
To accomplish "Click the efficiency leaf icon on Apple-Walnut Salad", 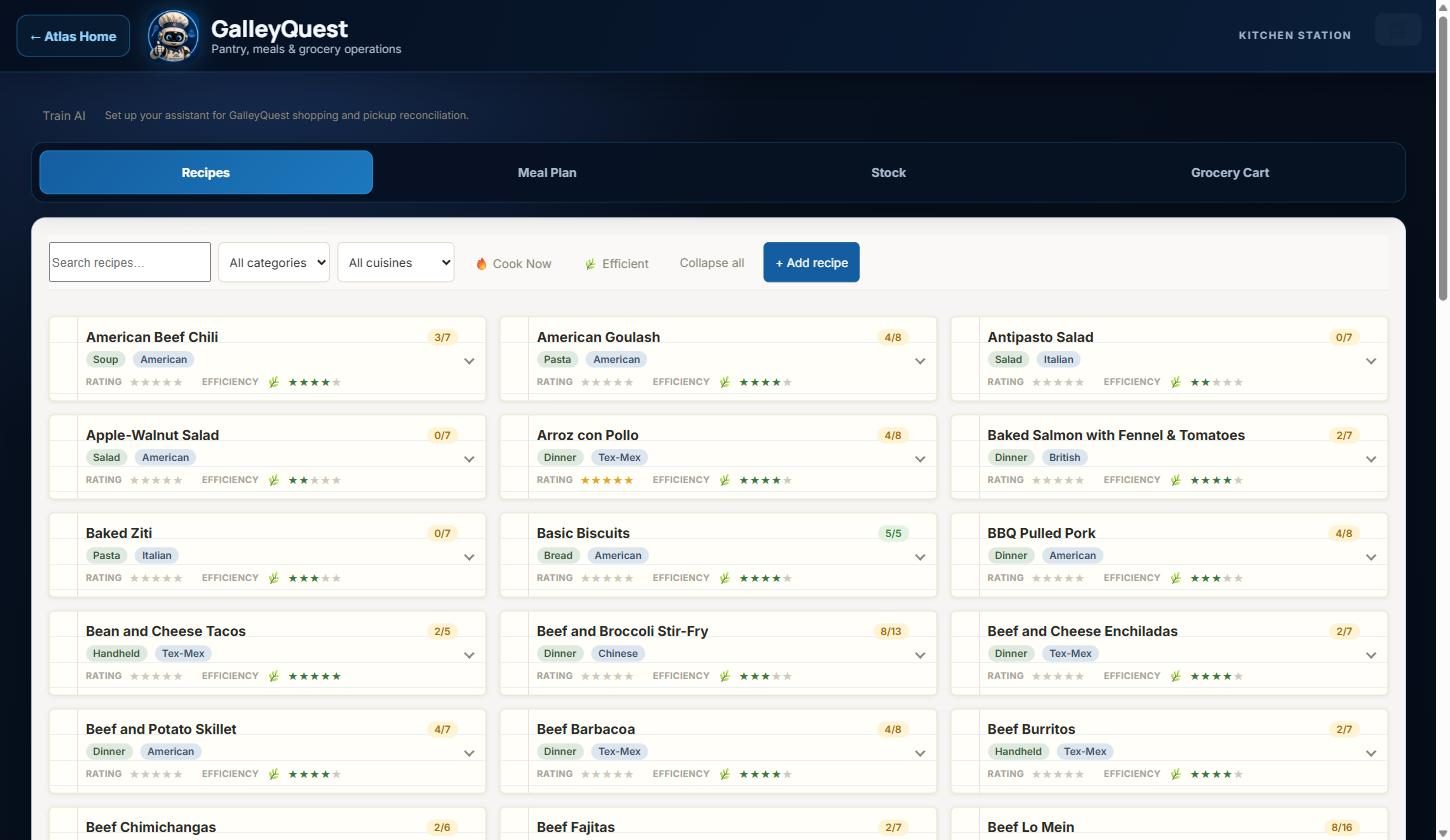I will [273, 480].
